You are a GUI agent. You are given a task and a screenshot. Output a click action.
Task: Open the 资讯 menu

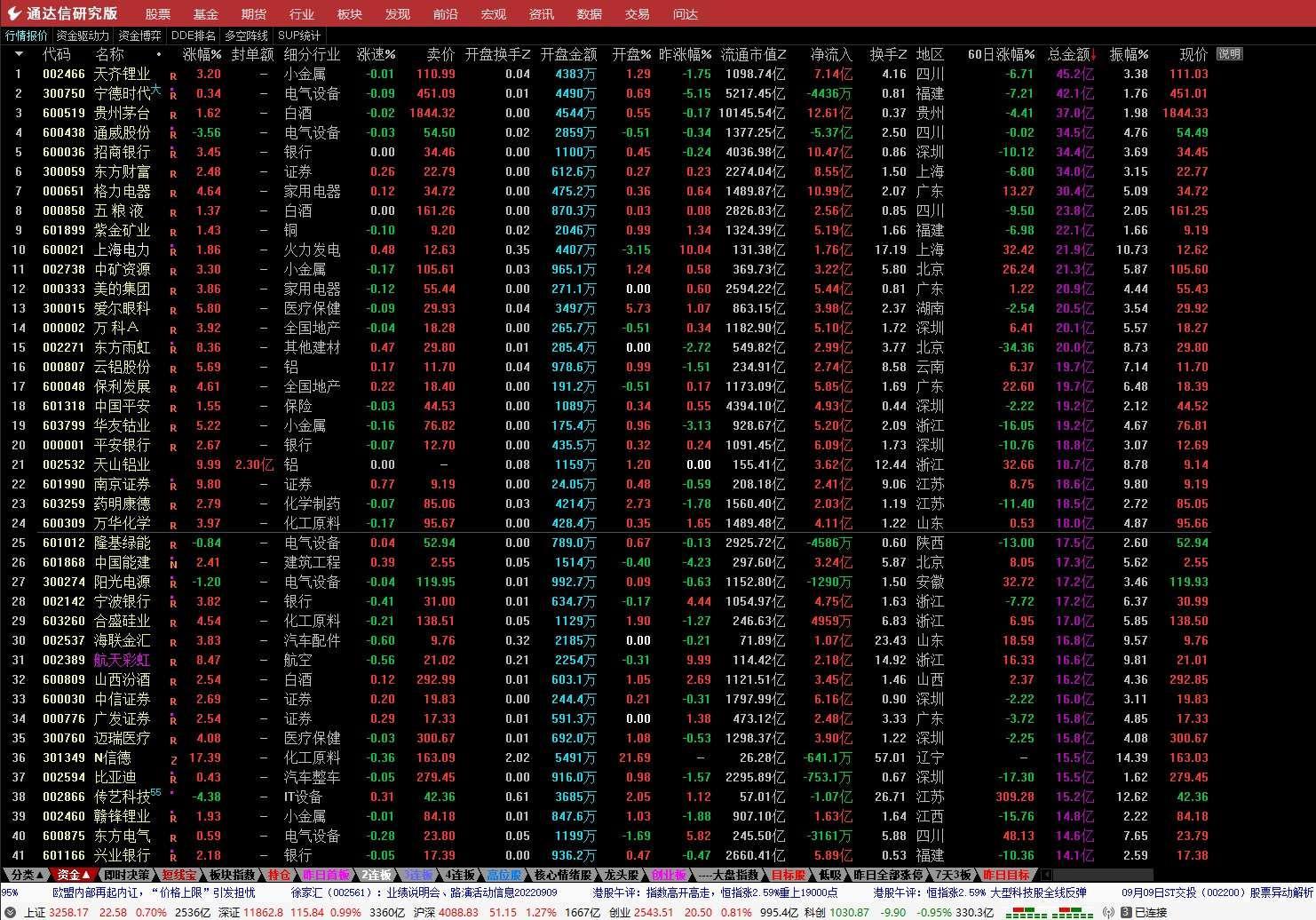[x=542, y=14]
